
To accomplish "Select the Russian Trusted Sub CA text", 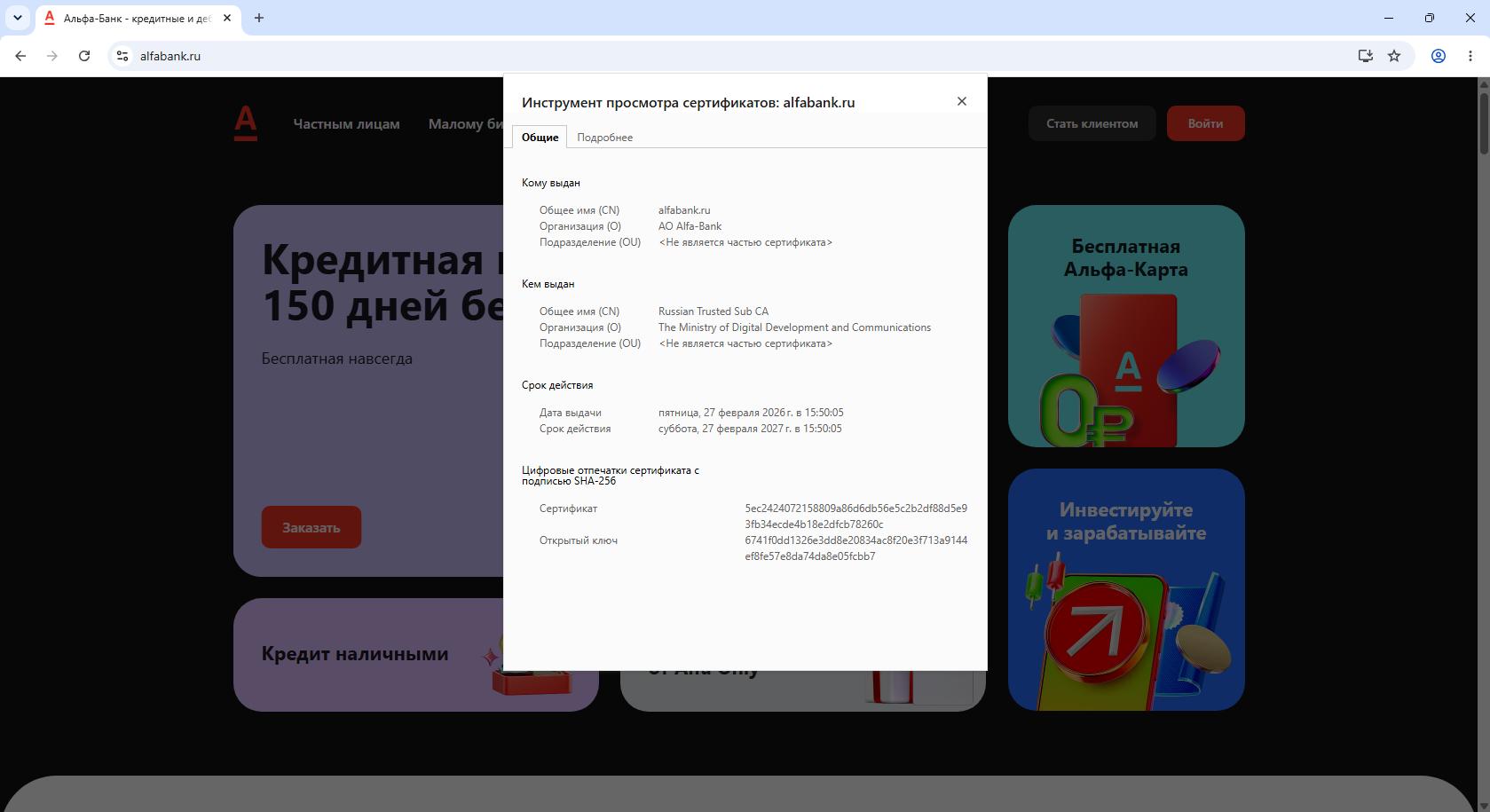I will coord(713,311).
